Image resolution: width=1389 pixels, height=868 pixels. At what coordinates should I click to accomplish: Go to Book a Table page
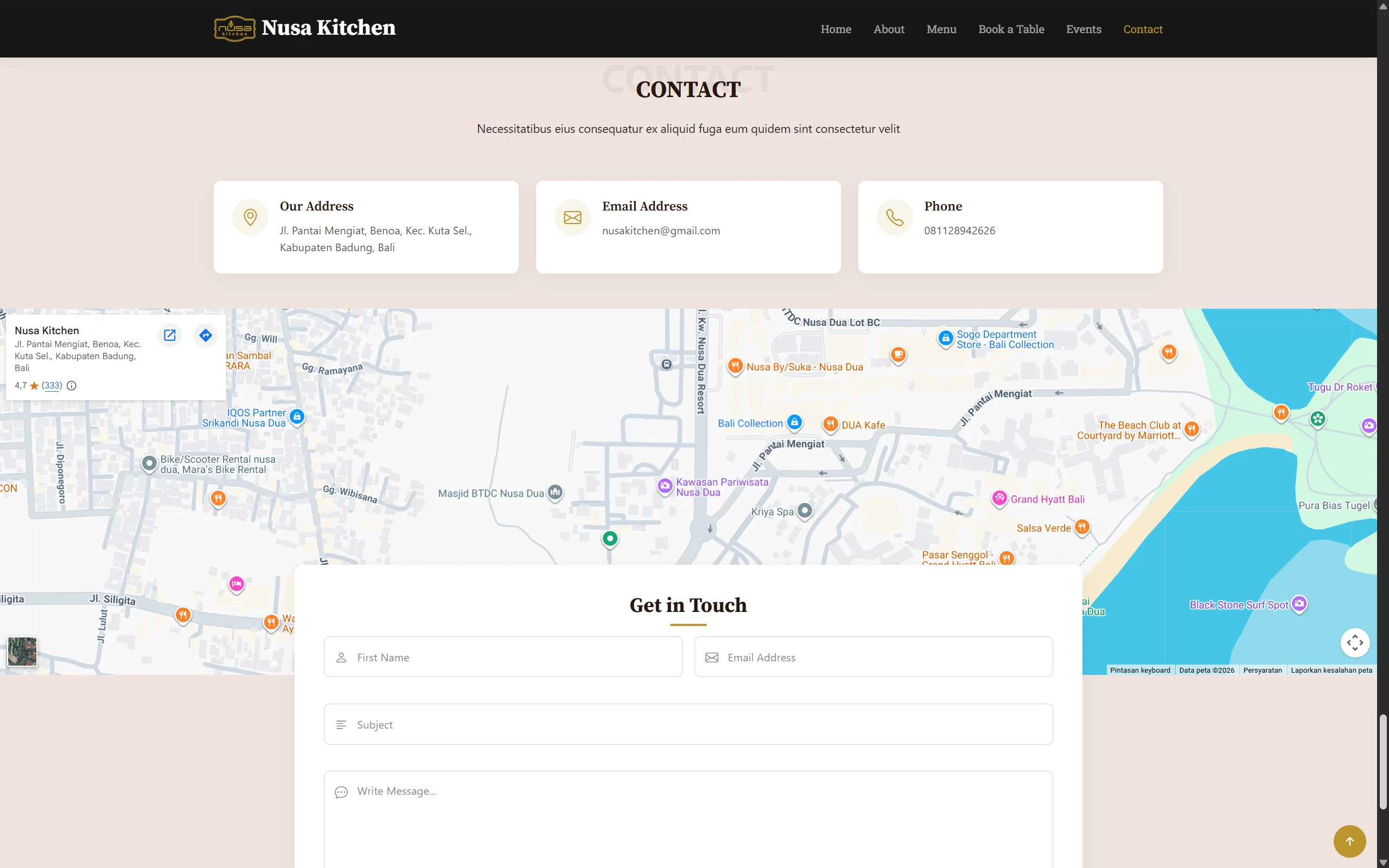pos(1011,29)
